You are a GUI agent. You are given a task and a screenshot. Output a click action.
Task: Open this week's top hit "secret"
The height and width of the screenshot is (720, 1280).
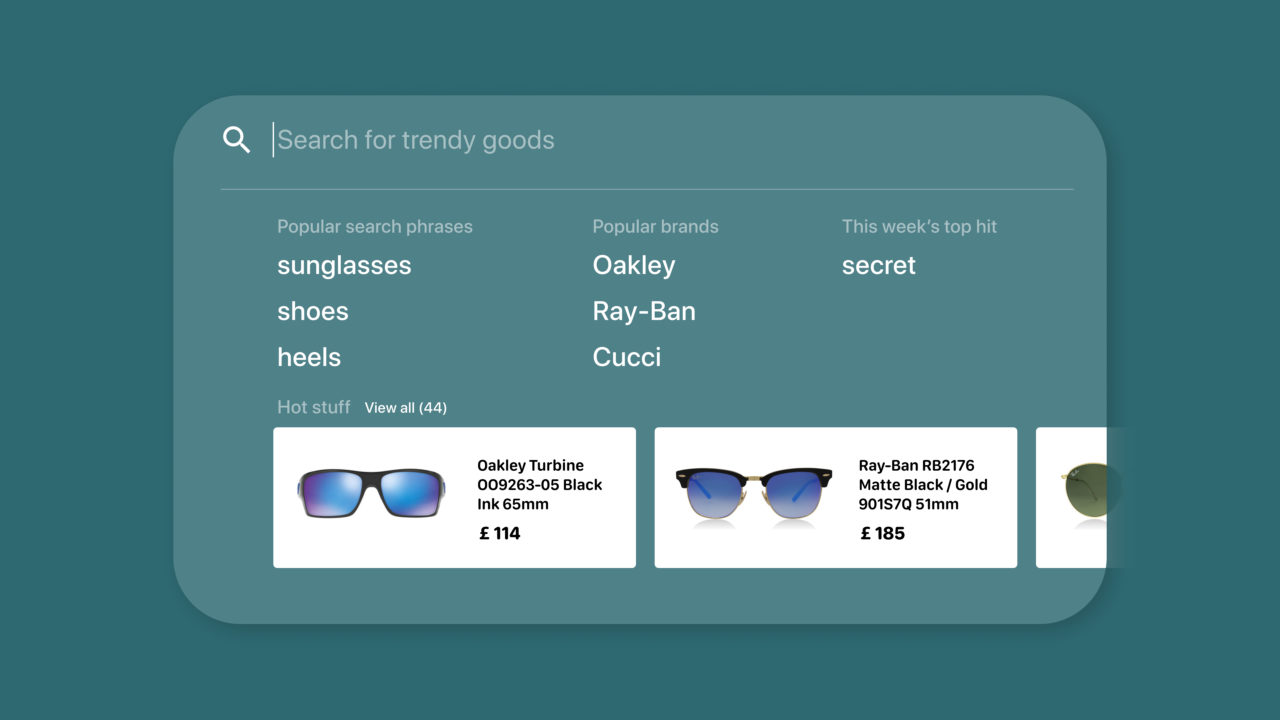[879, 266]
